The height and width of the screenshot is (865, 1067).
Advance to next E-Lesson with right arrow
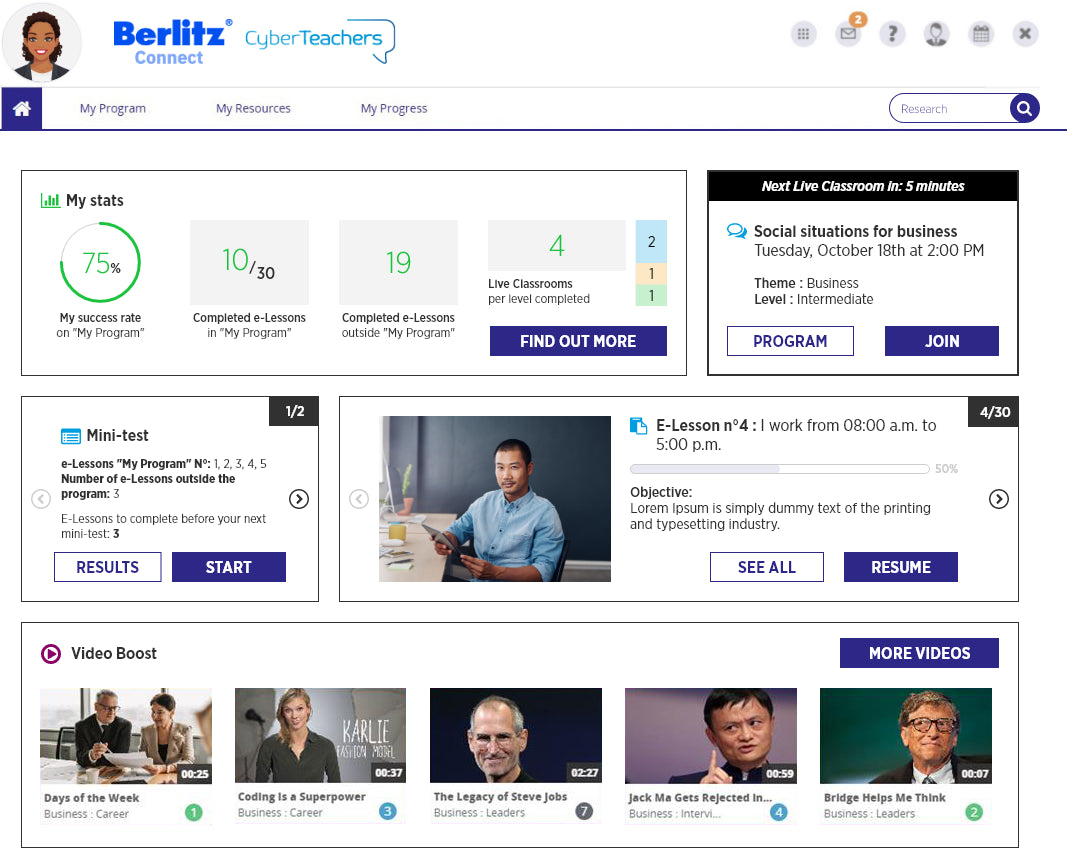(x=998, y=499)
